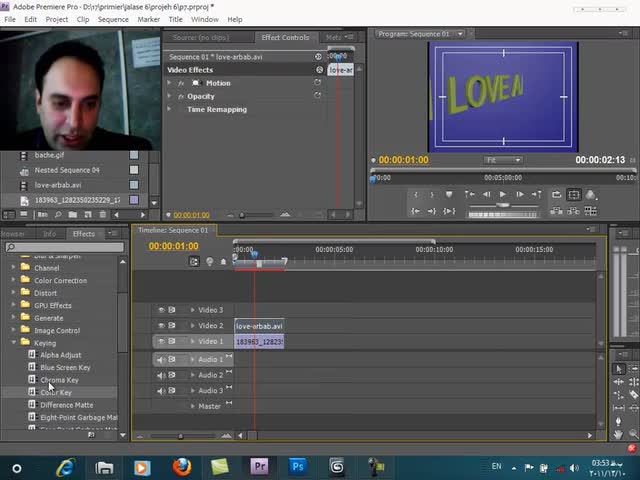
Task: Select love-arbab.avi in the project list
Action: pos(58,185)
